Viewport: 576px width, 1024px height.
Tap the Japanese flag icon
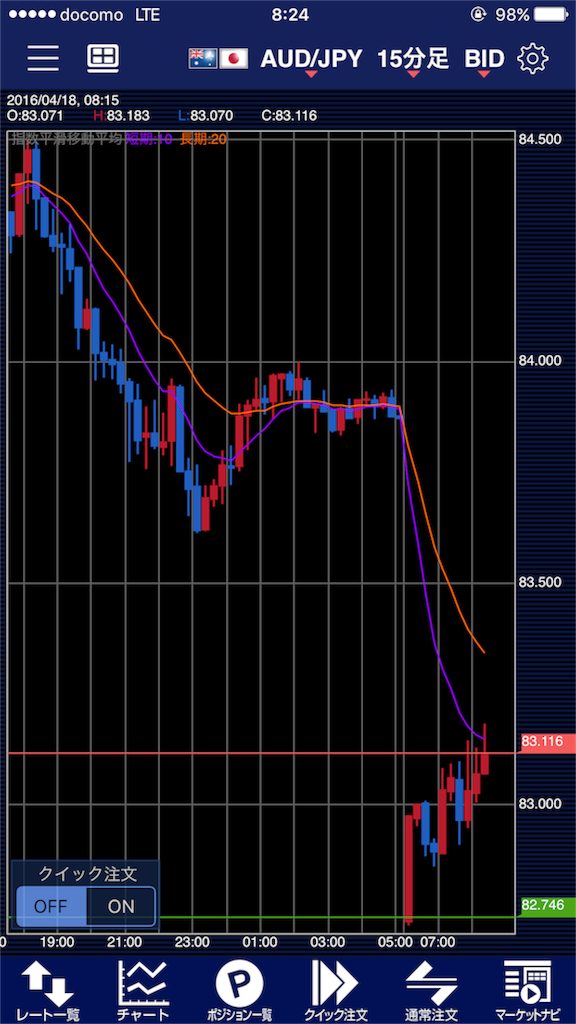tap(233, 59)
